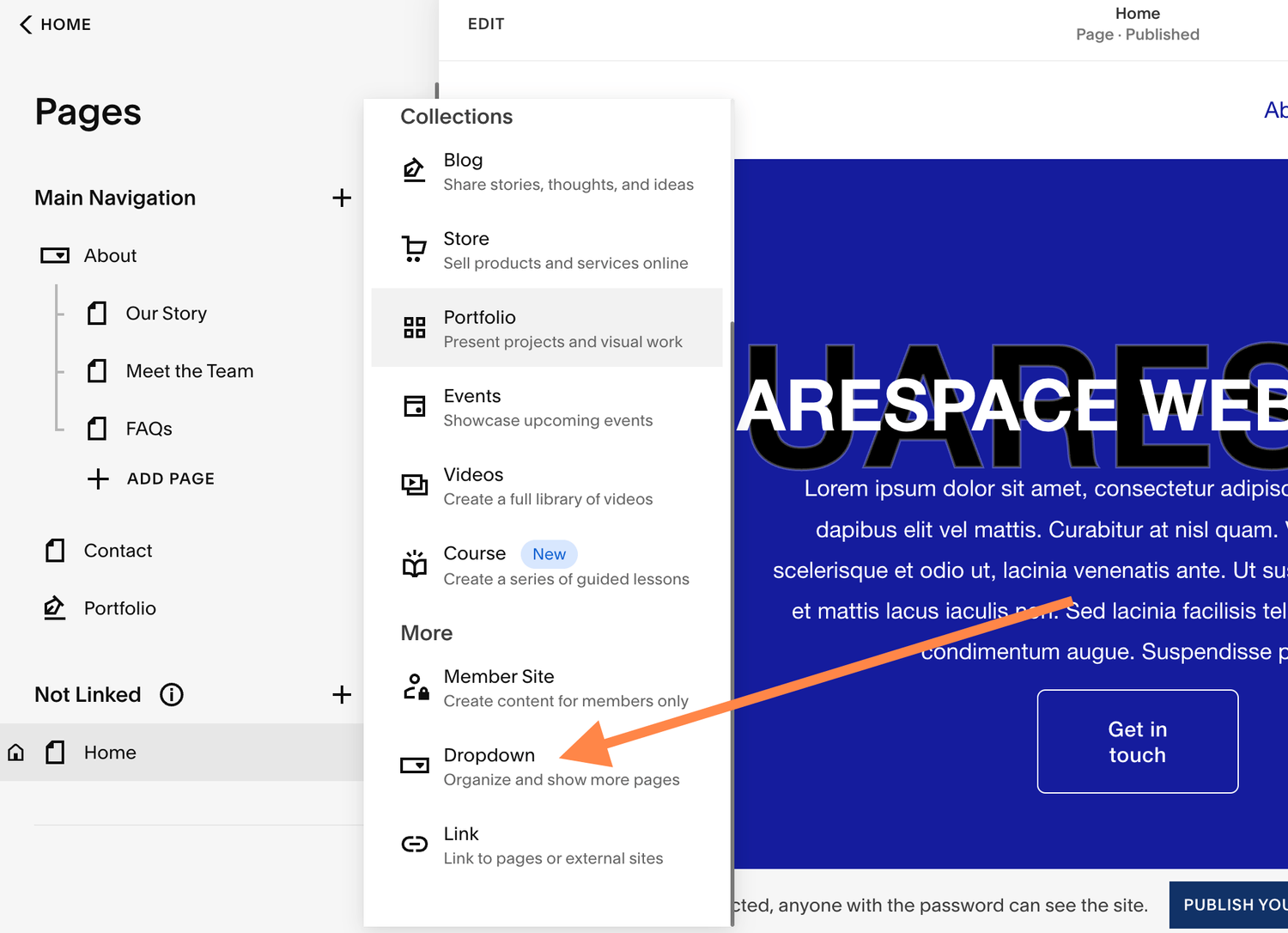Select the Portfolio grid icon
This screenshot has width=1288, height=933.
coord(415,327)
